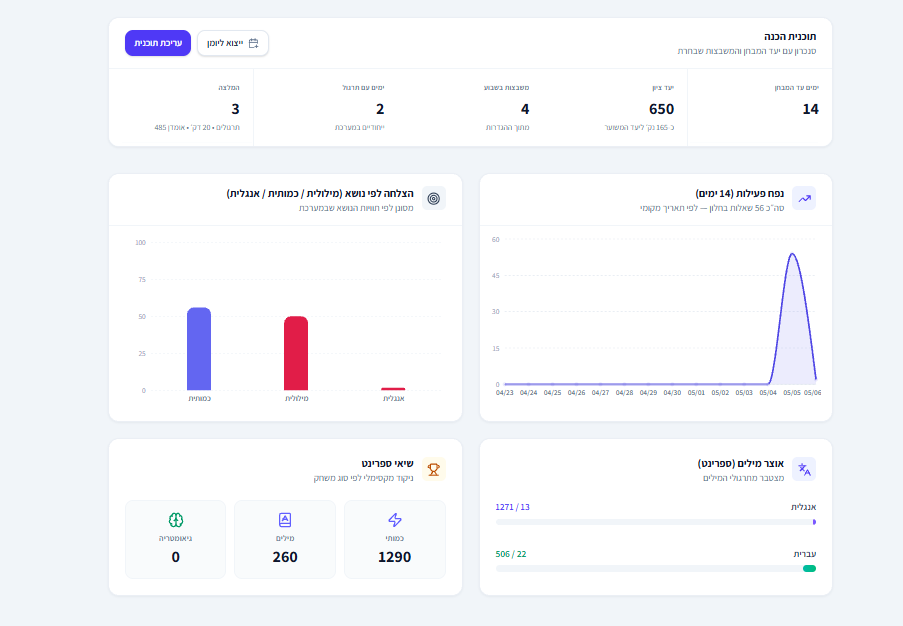This screenshot has width=903, height=626.
Task: Click the blue כמותית bar in chart
Action: (x=199, y=349)
